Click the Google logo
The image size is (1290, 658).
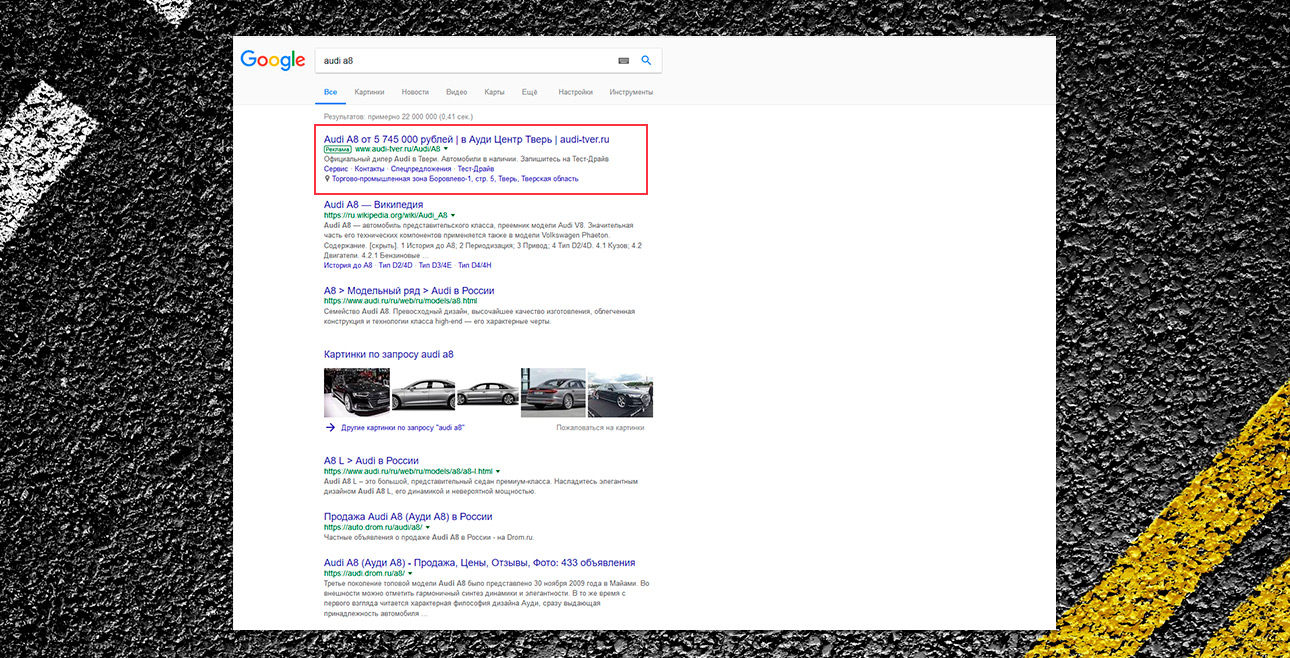coord(272,60)
